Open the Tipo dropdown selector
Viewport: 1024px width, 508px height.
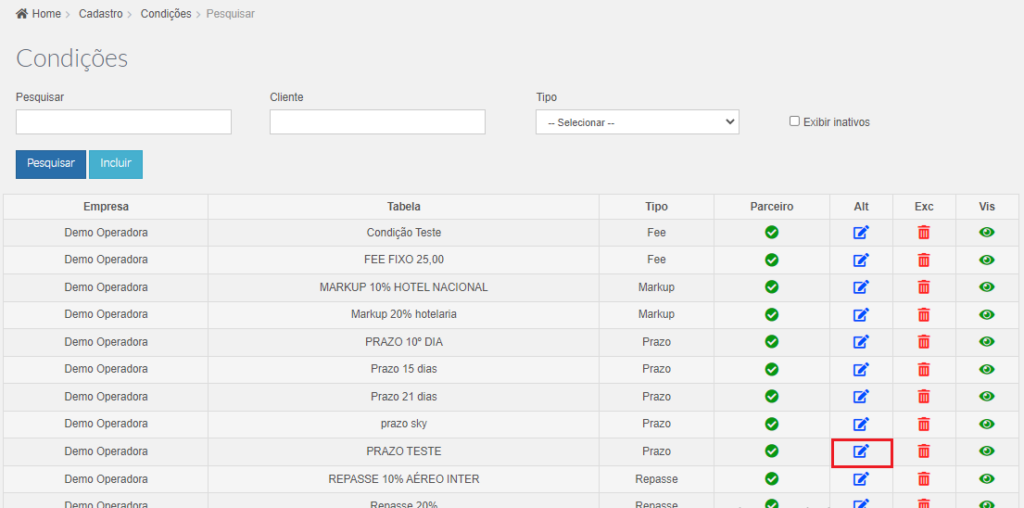click(x=637, y=122)
